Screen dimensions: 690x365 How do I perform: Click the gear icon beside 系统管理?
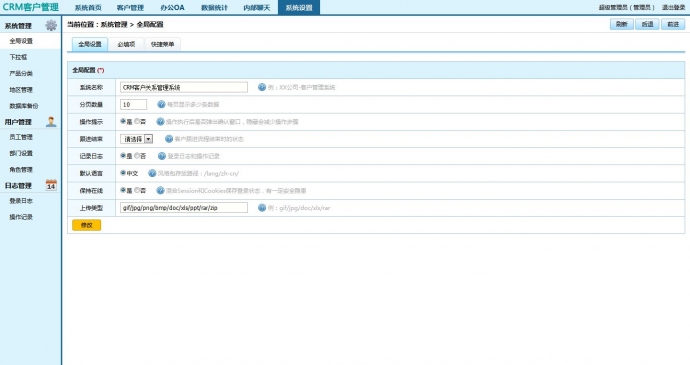tap(51, 26)
